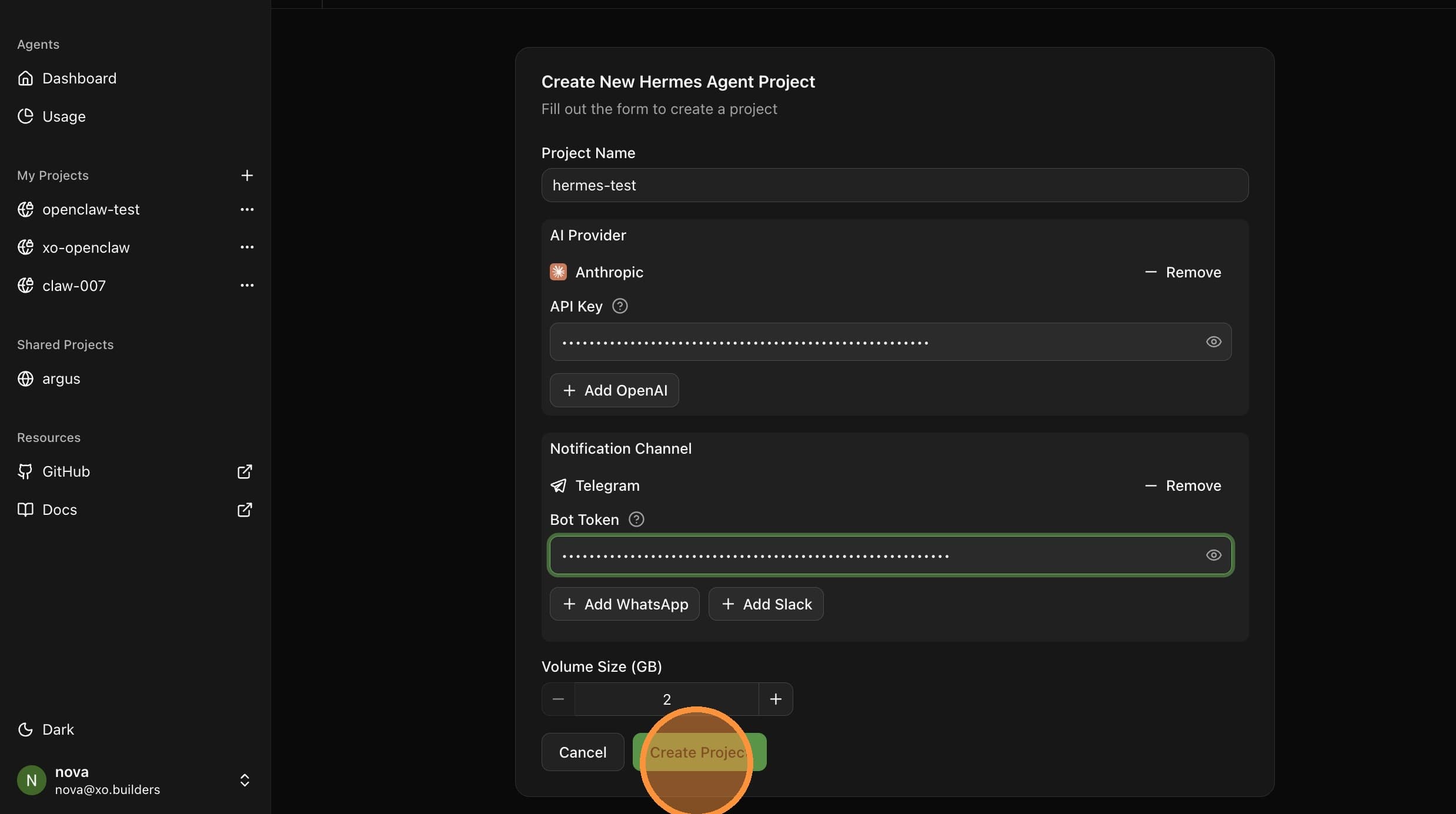Focus the Telegram Bot Token field
This screenshot has height=814, width=1456.
click(x=890, y=555)
